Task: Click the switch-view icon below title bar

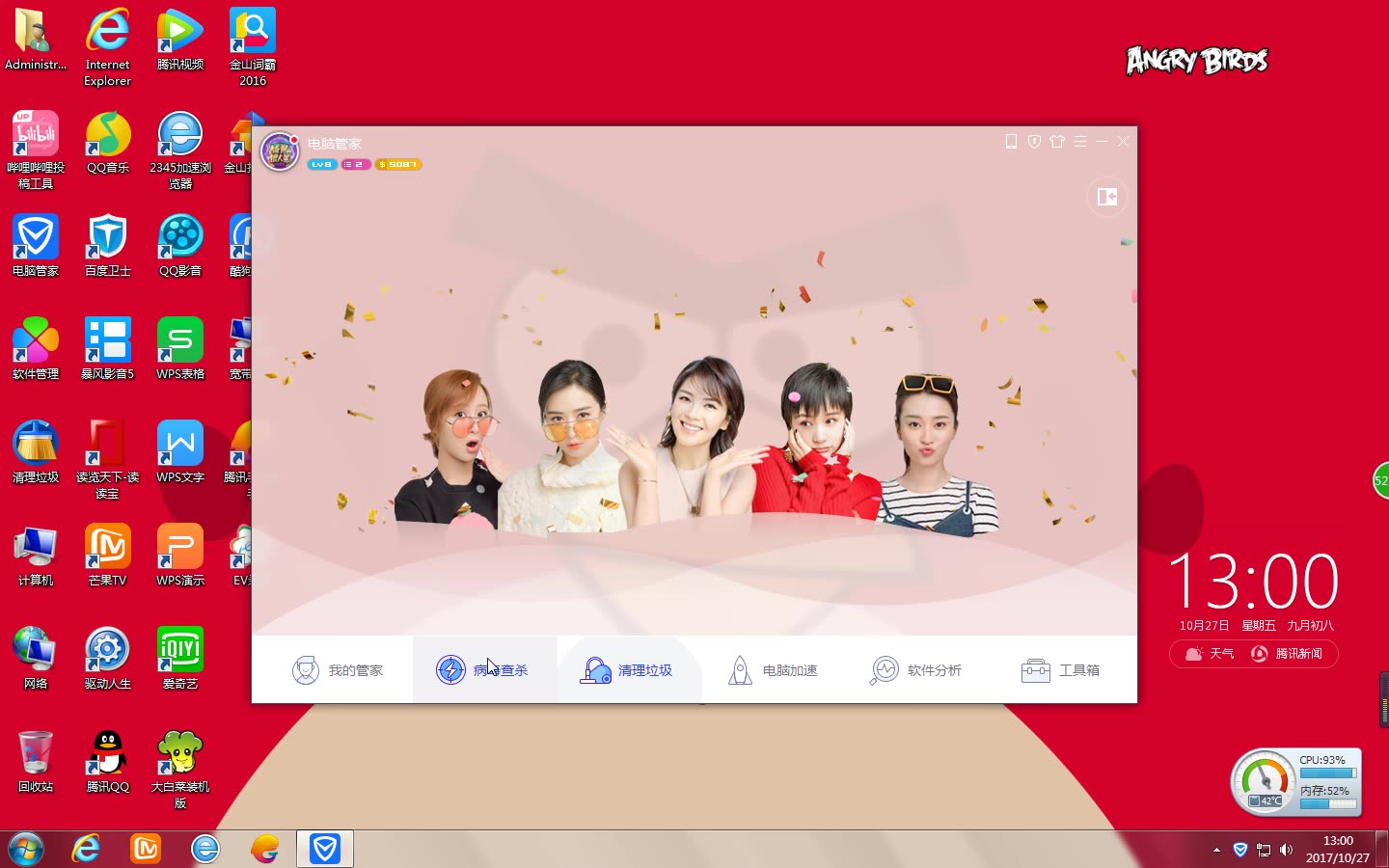Action: 1107,197
